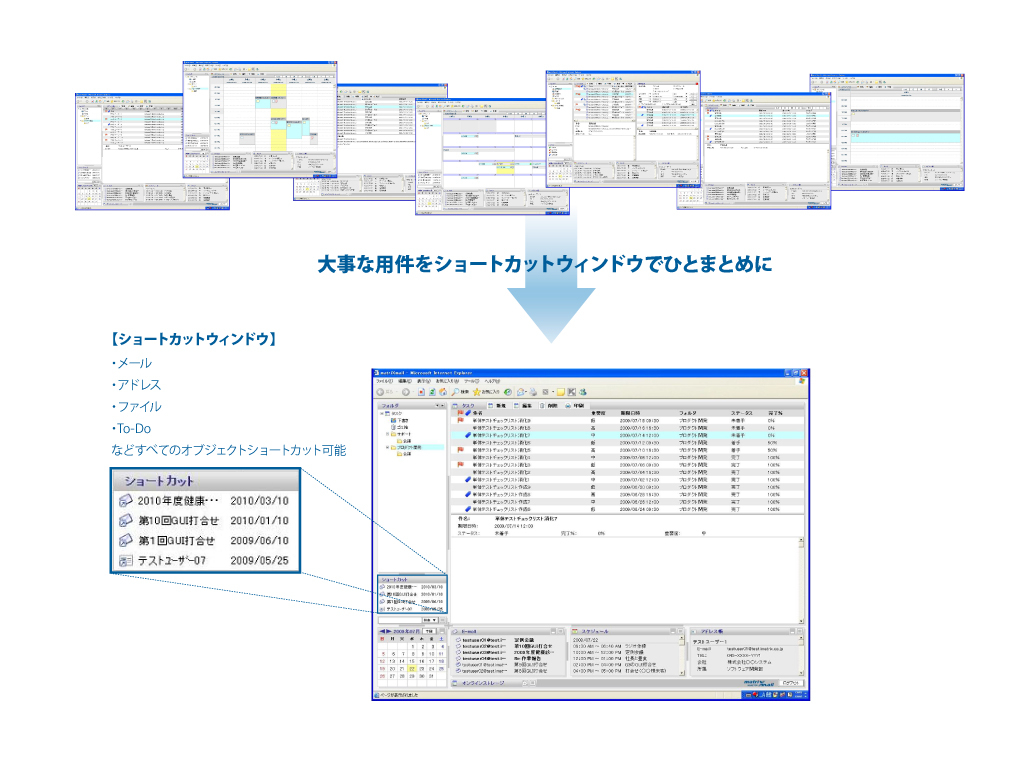The height and width of the screenshot is (768, 1024).
Task: Open the 検索 dropdown below the shortcut panel
Action: [x=430, y=620]
